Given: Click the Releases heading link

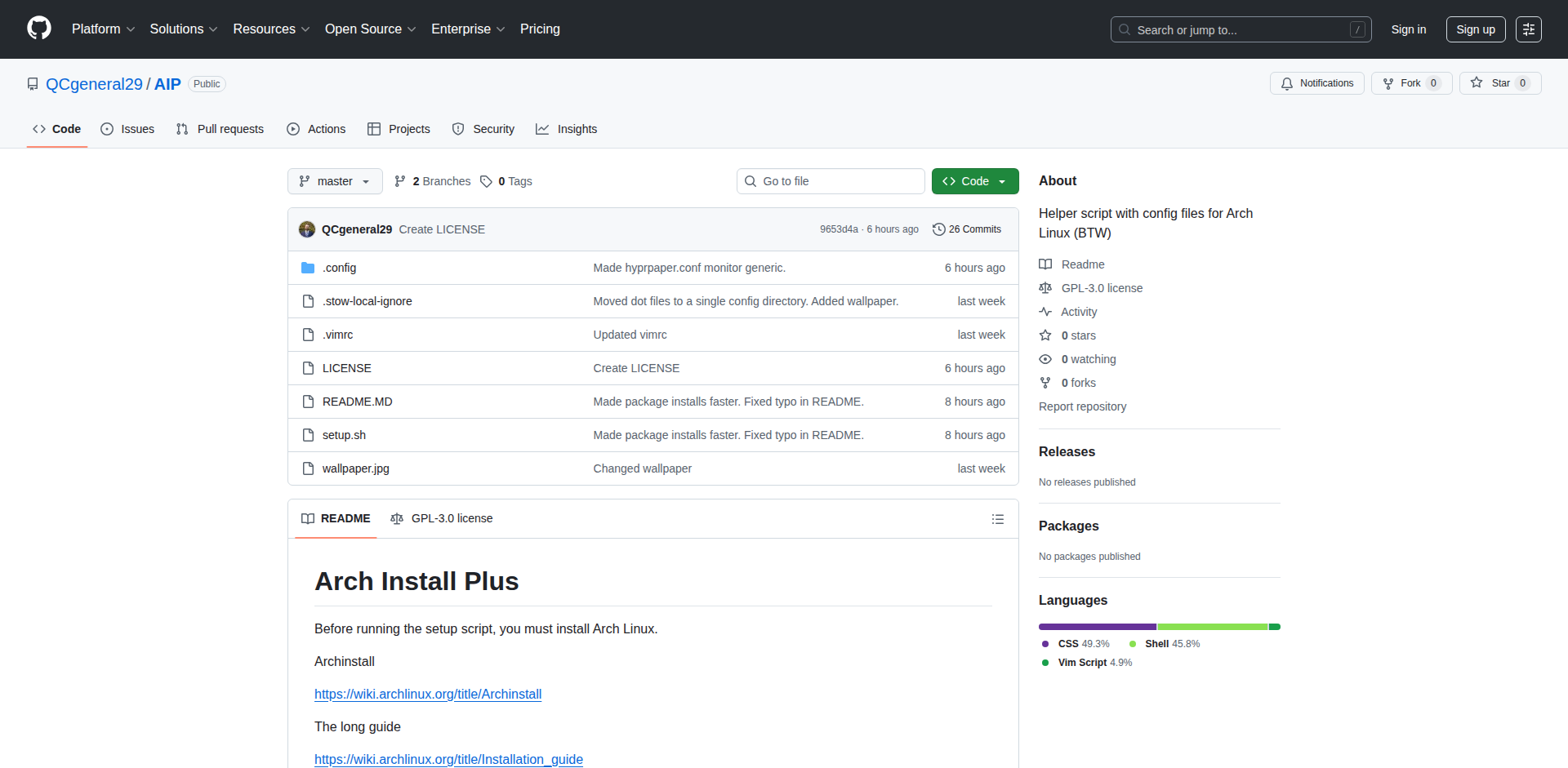Looking at the screenshot, I should coord(1067,451).
